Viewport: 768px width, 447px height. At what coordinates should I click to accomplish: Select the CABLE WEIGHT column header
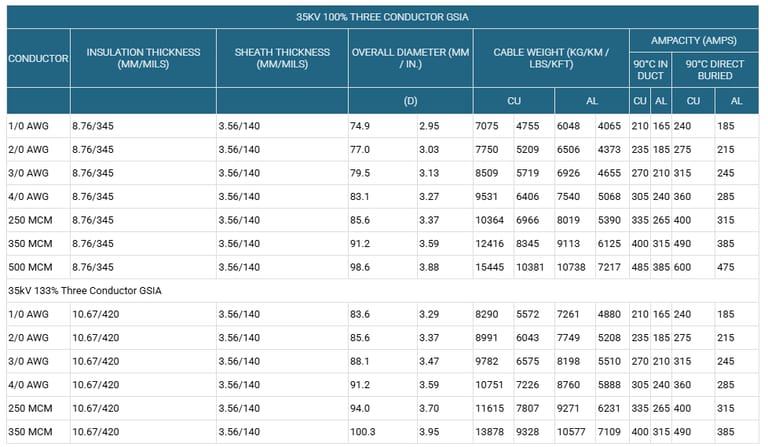(x=549, y=58)
